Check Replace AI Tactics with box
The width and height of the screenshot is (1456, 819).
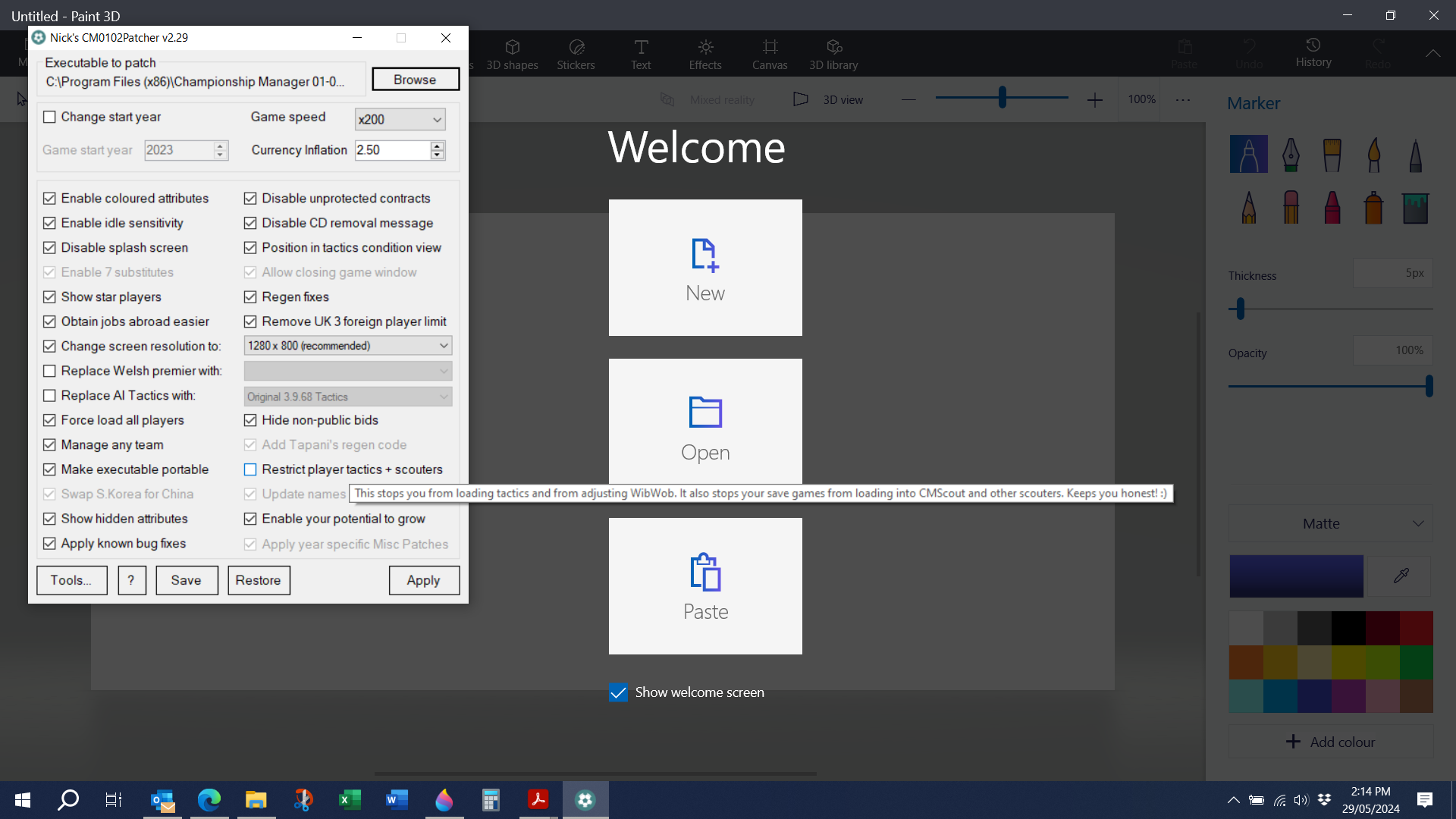49,396
